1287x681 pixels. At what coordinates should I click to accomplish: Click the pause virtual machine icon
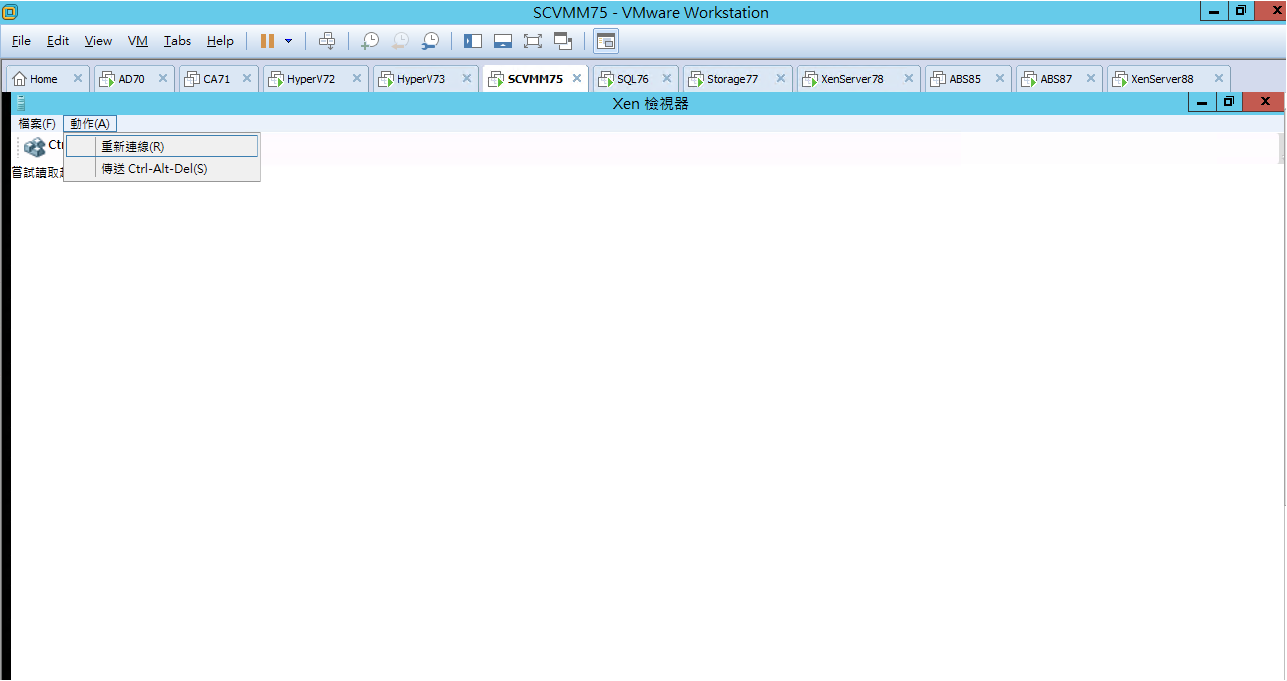[267, 41]
